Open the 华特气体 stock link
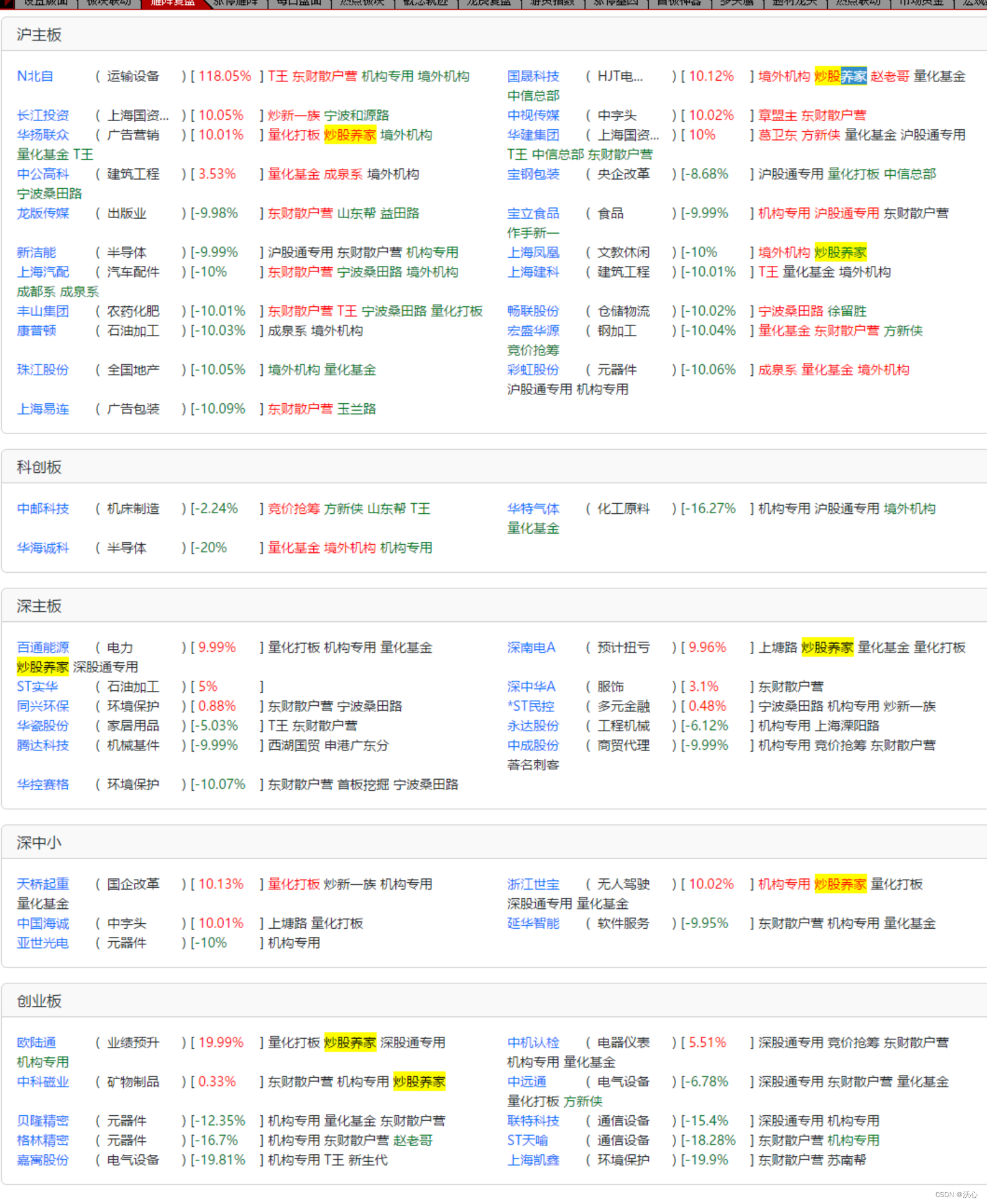Image resolution: width=987 pixels, height=1204 pixels. pyautogui.click(x=533, y=509)
